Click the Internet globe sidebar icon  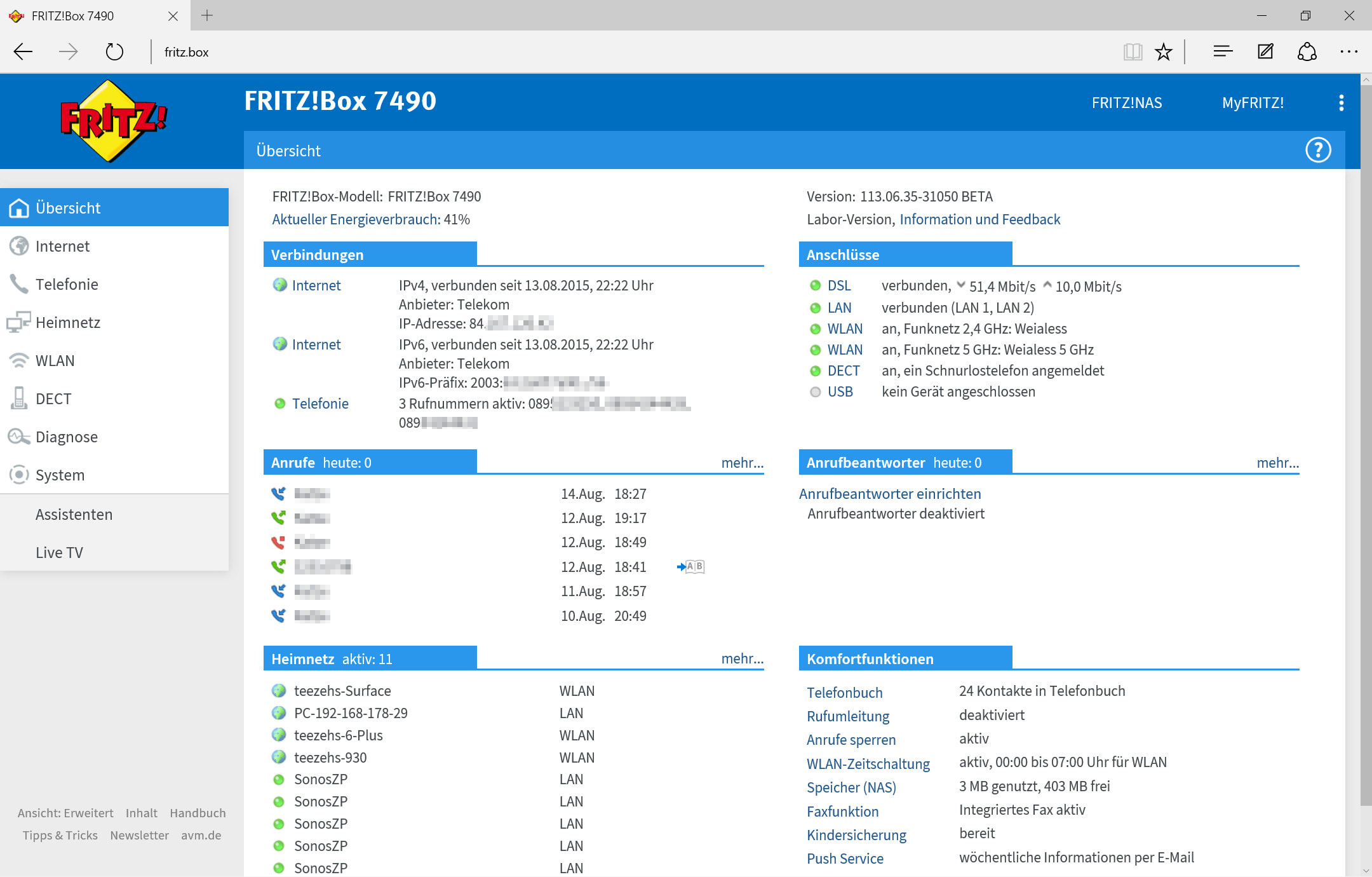[19, 246]
